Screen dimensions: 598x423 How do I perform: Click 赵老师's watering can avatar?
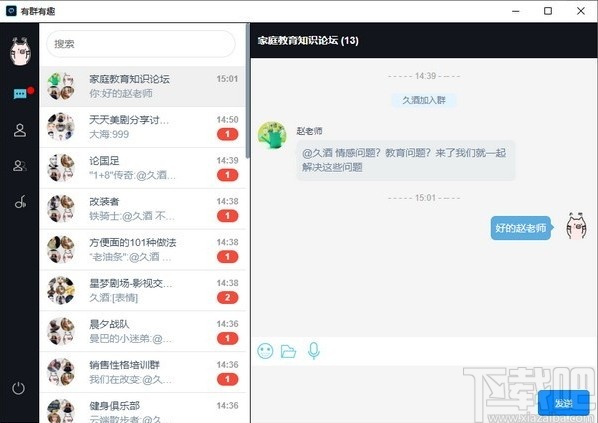[x=272, y=135]
